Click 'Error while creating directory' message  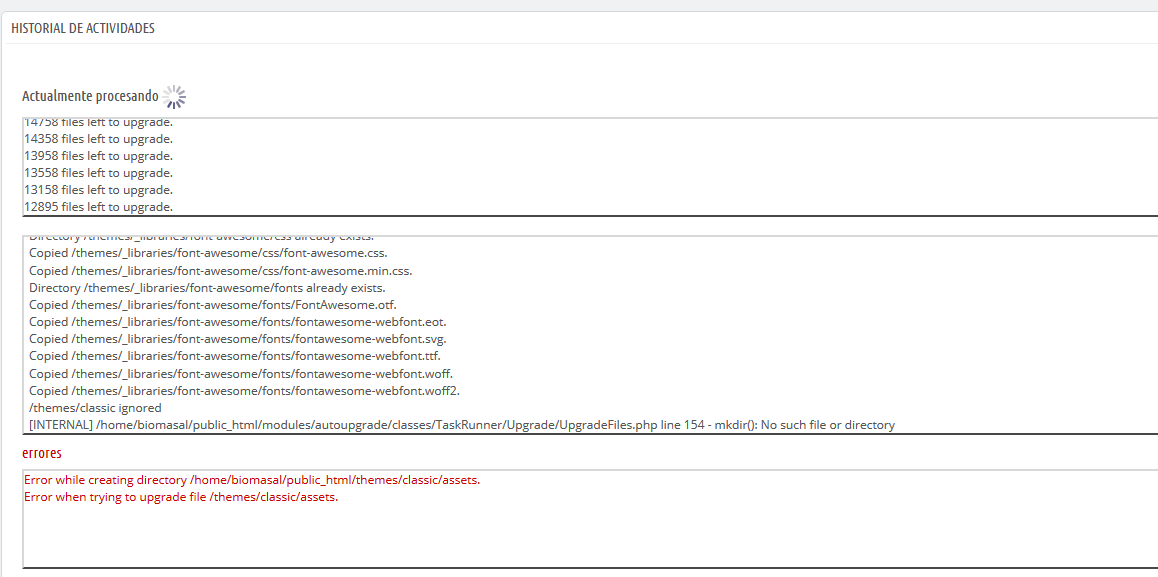tap(252, 480)
